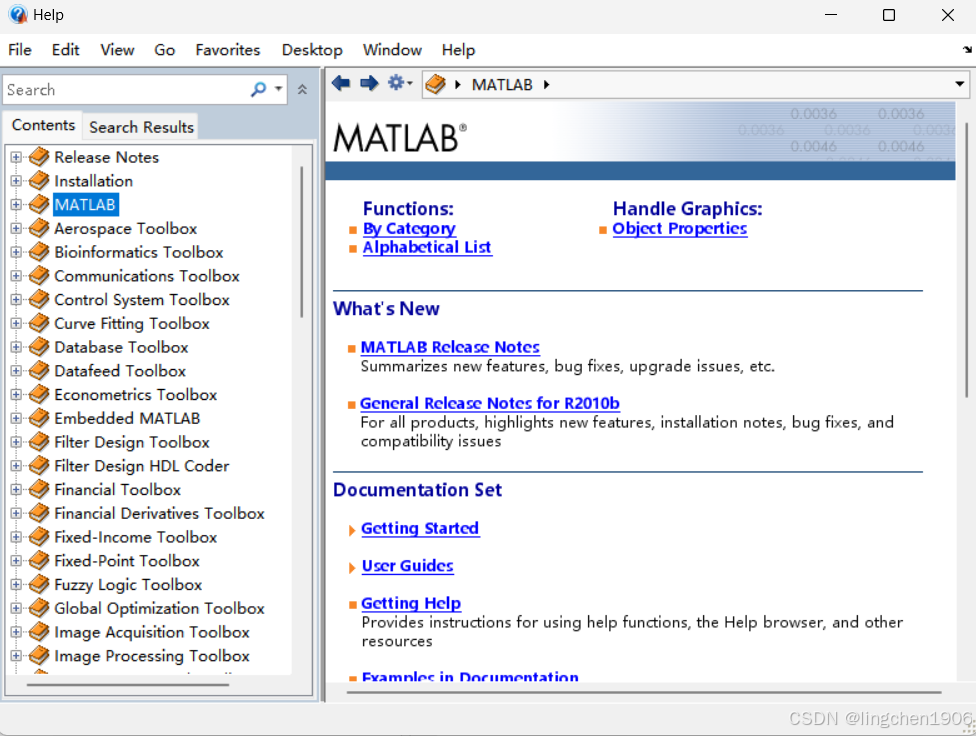Open the Favorites menu
Screen dimensions: 976x736
coord(228,50)
